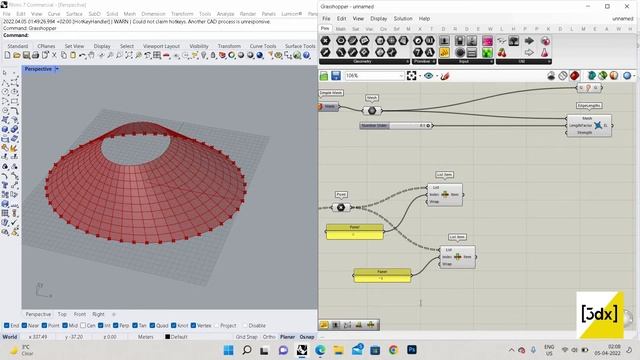Click the yellow RSS-style Panel icon
This screenshot has height=360, width=640.
pos(444,52)
